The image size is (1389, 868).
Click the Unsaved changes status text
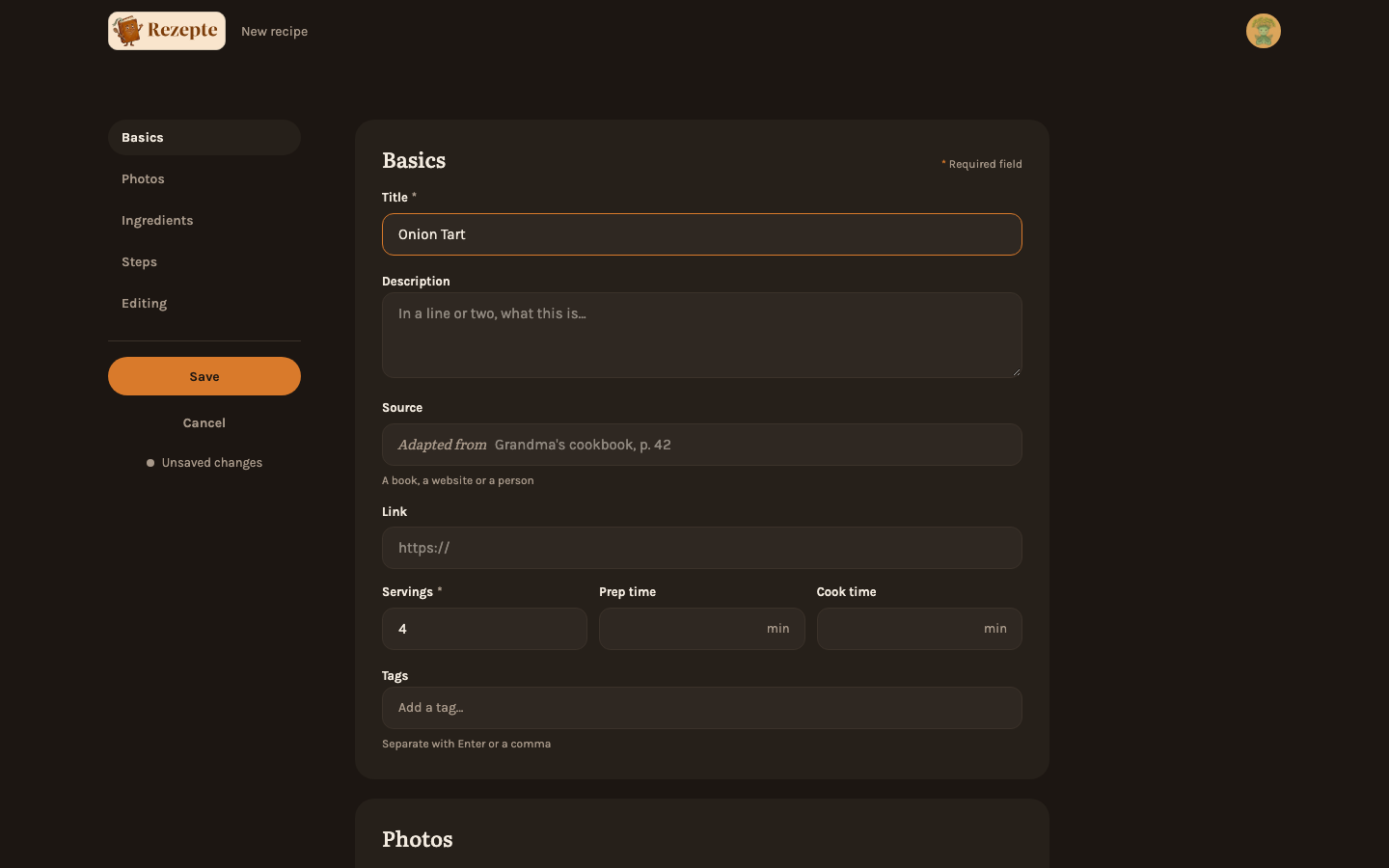(x=212, y=463)
